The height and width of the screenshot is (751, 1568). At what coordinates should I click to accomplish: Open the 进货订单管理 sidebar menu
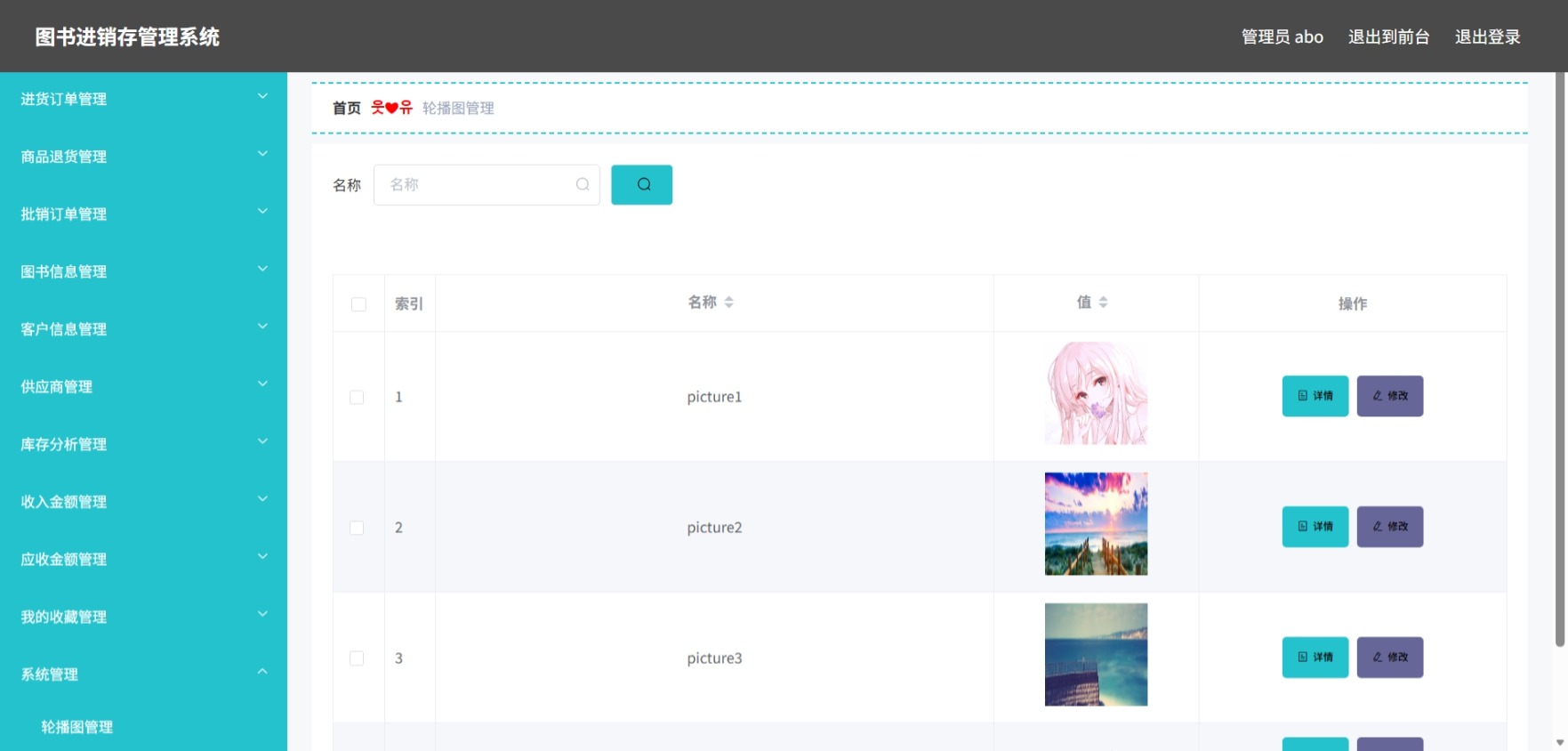pyautogui.click(x=143, y=100)
